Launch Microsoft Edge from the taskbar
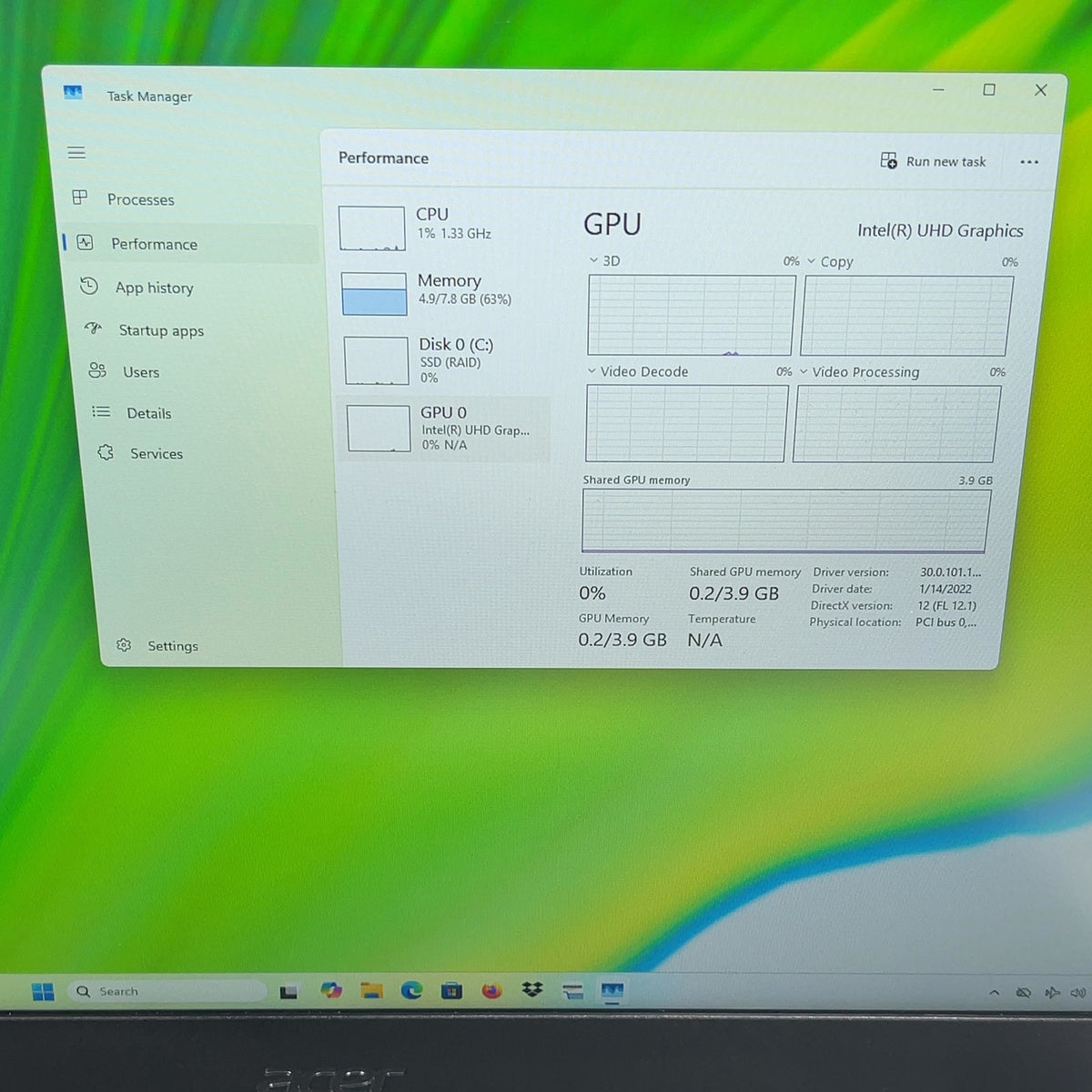Viewport: 1092px width, 1092px height. point(411,990)
